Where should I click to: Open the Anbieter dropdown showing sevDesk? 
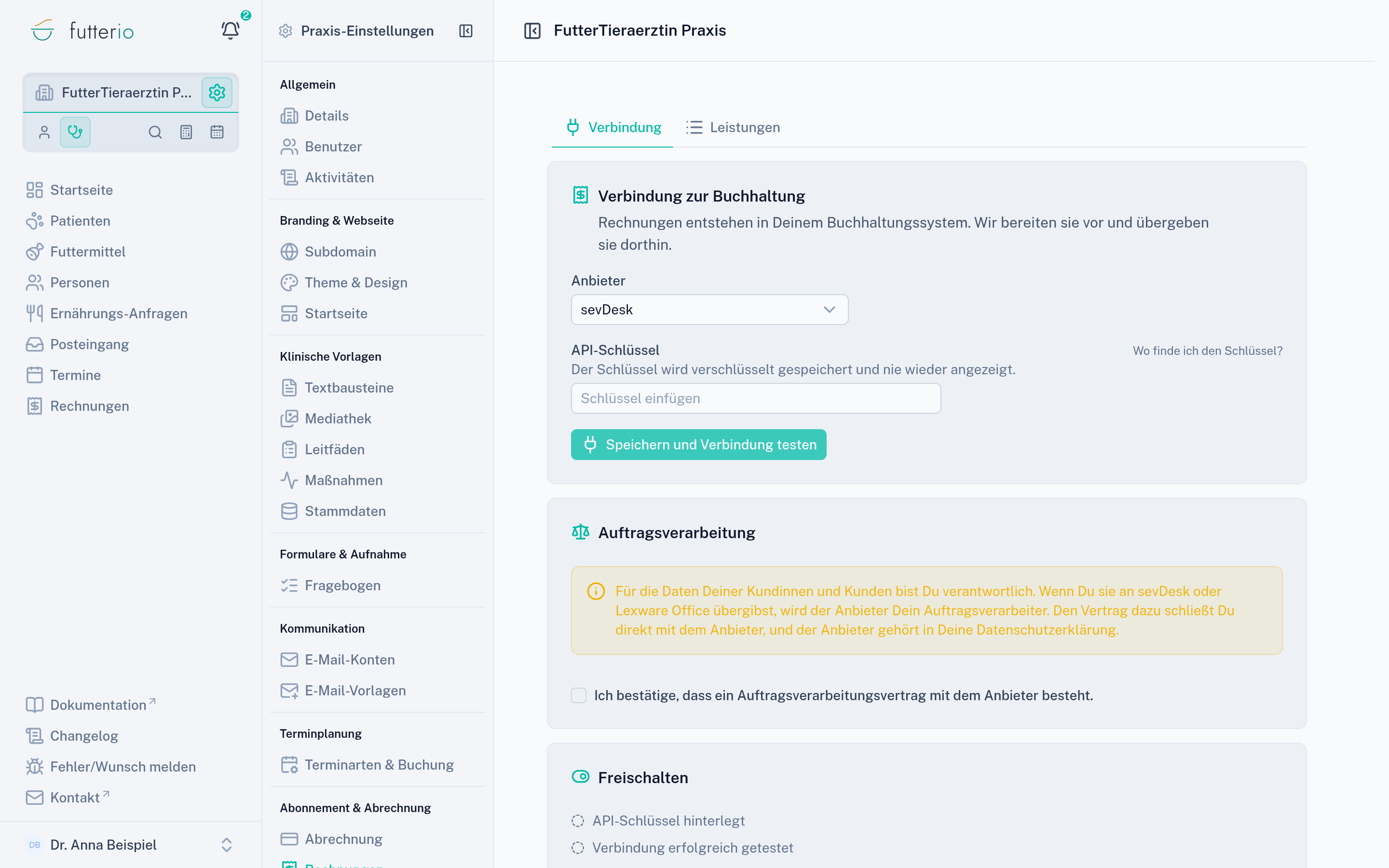click(709, 310)
